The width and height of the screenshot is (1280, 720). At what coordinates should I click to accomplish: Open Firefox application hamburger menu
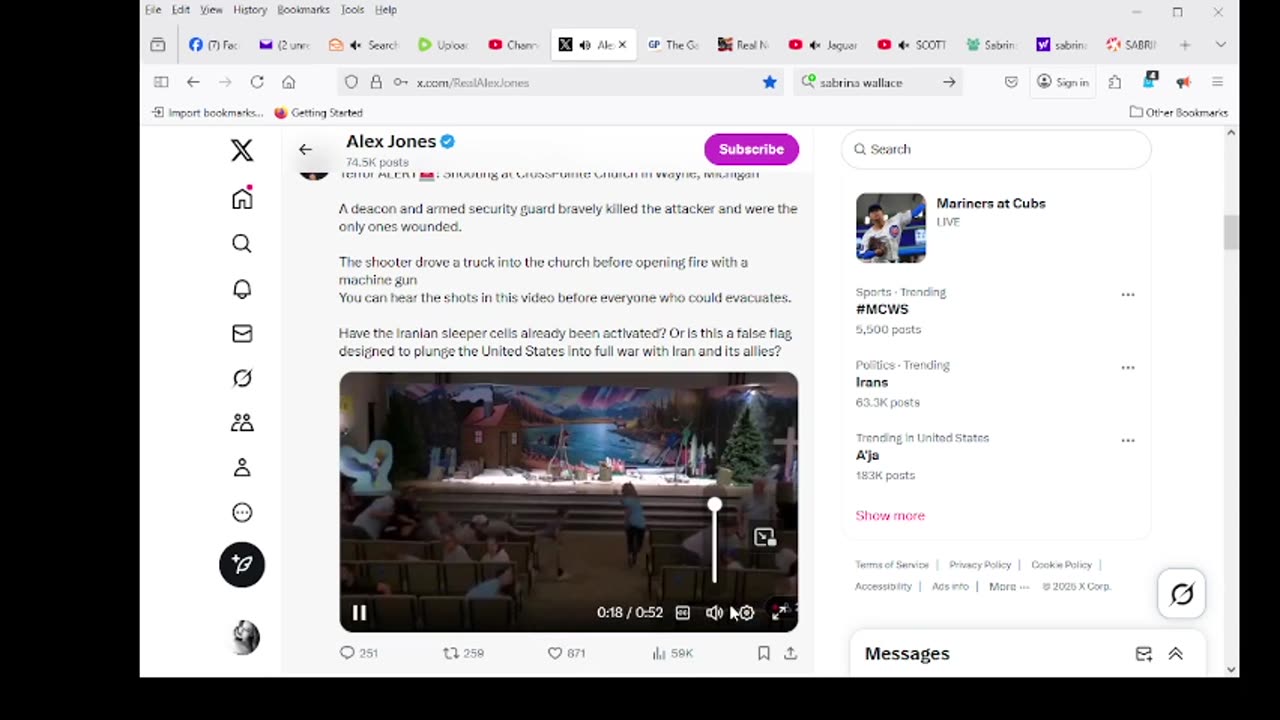1217,82
